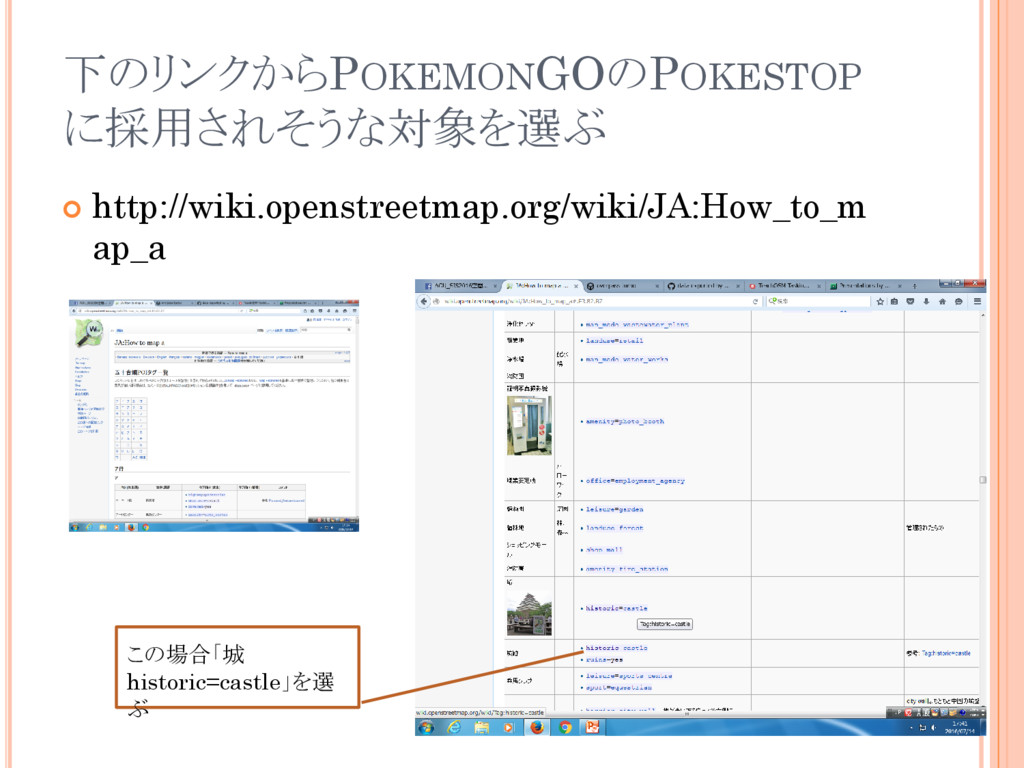This screenshot has width=1024, height=768.
Task: Click the Firefox back arrow button
Action: click(x=424, y=301)
